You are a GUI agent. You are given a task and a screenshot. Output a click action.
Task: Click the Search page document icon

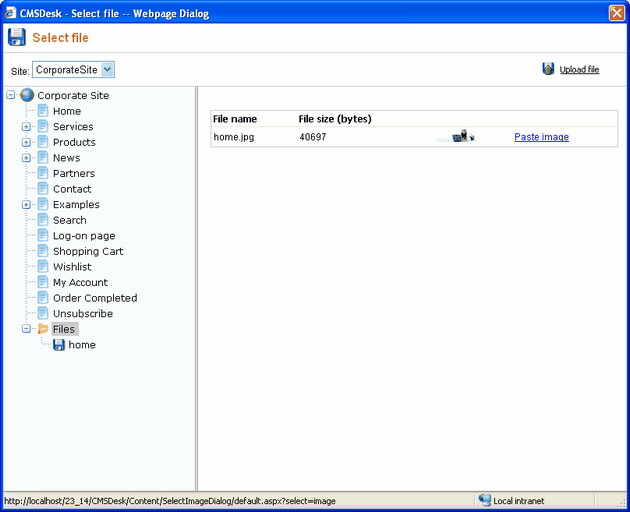pos(43,220)
